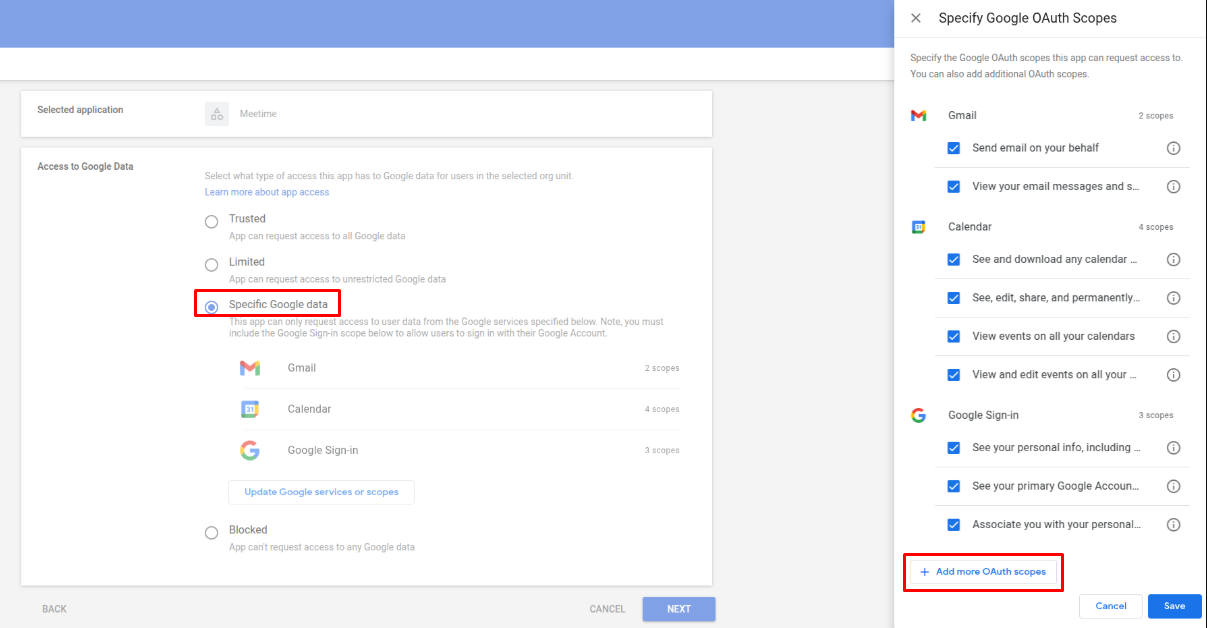Open info for See your personal info scope
The width and height of the screenshot is (1207, 628).
1174,448
